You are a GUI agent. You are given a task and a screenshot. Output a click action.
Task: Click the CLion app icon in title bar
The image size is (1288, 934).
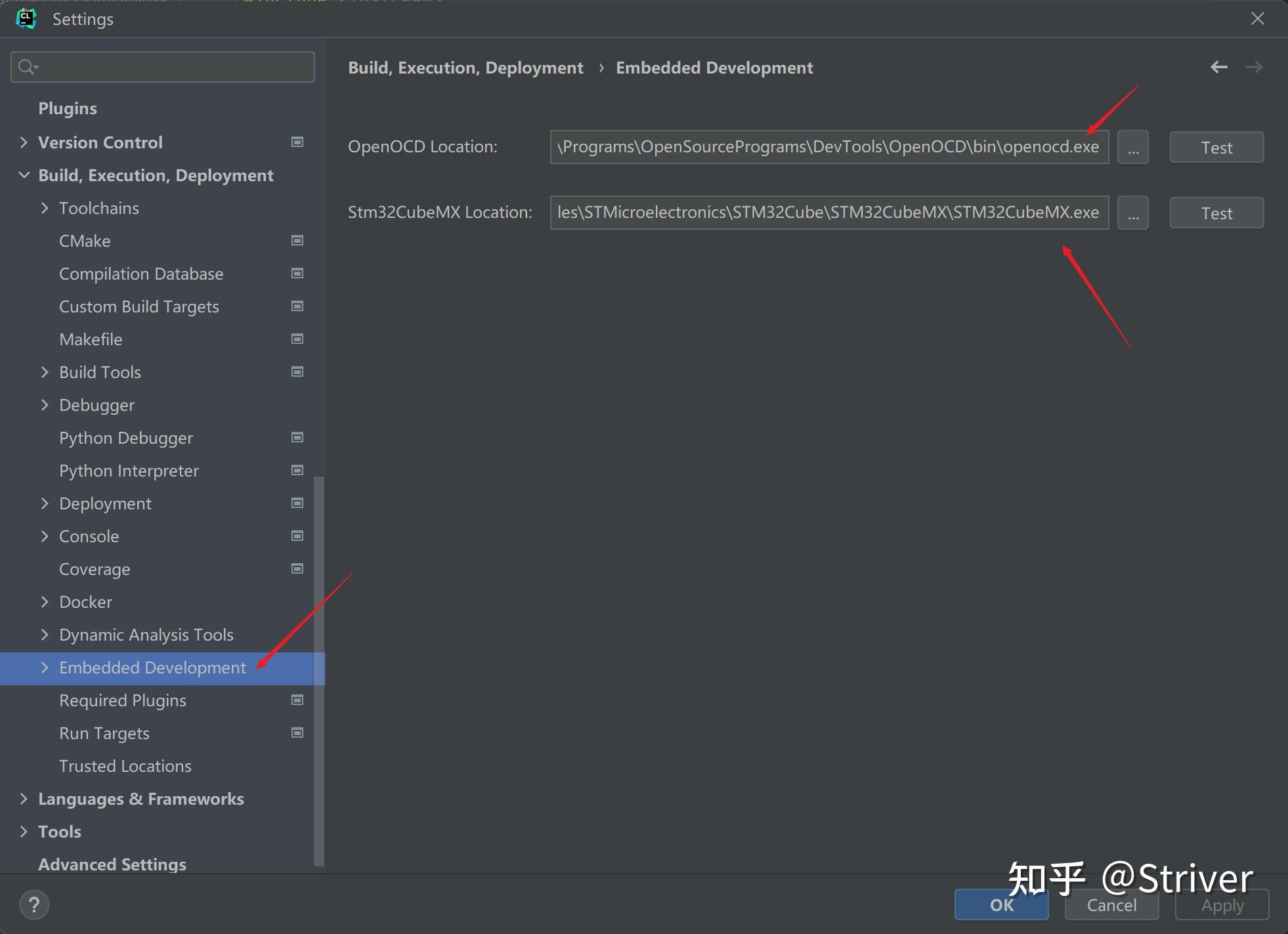tap(26, 18)
